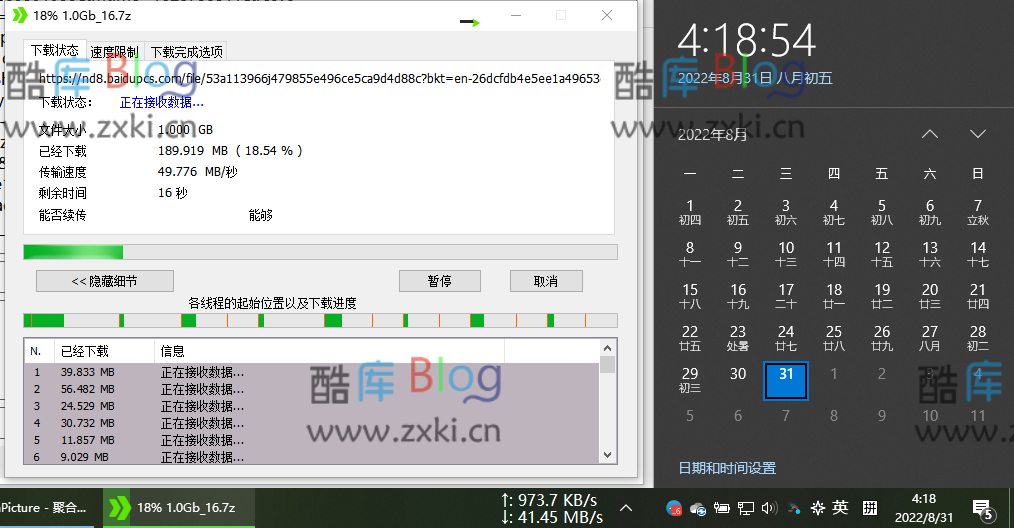Show hidden tray icons chevron
The width and height of the screenshot is (1014, 528).
627,508
